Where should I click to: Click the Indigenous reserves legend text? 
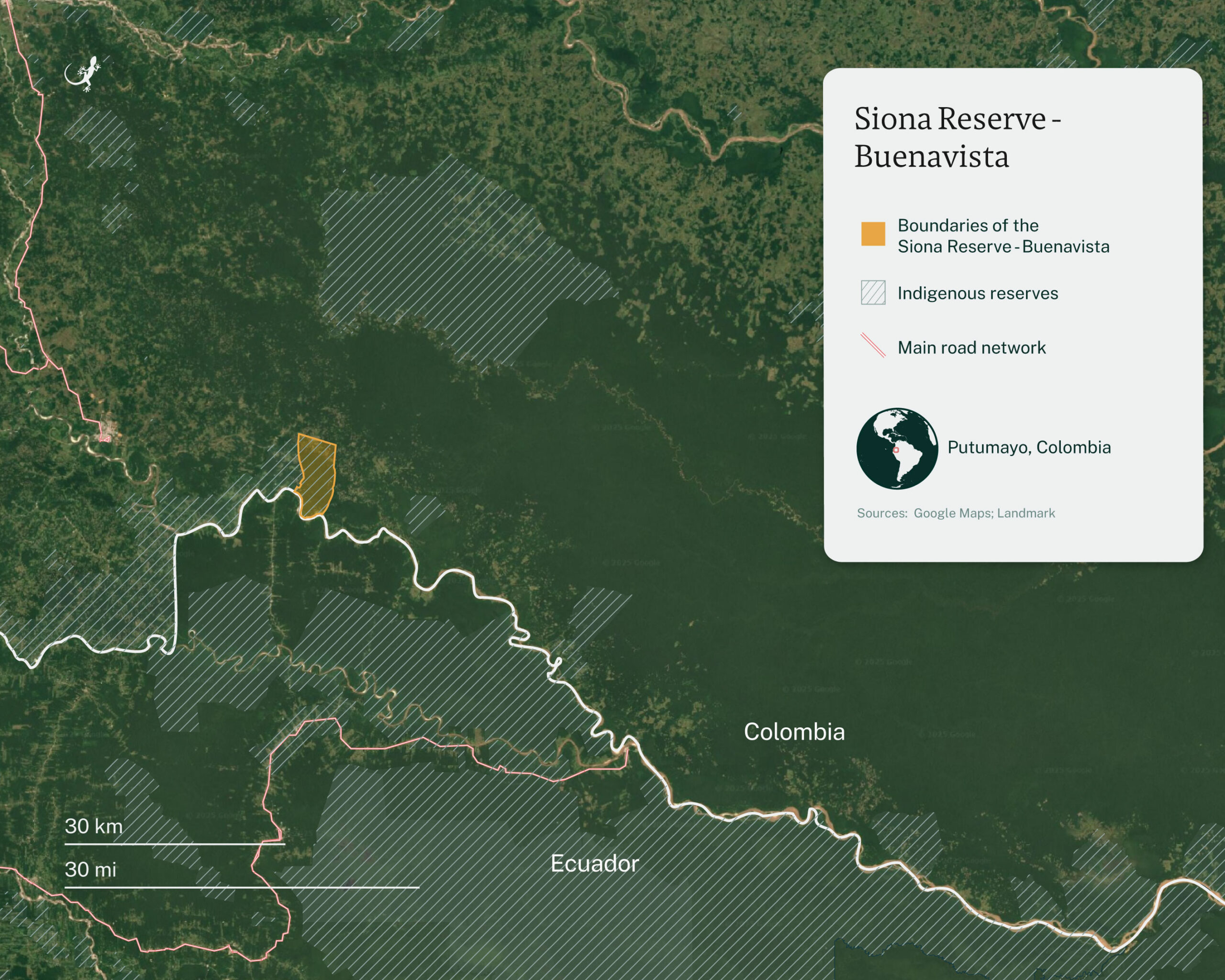(977, 293)
